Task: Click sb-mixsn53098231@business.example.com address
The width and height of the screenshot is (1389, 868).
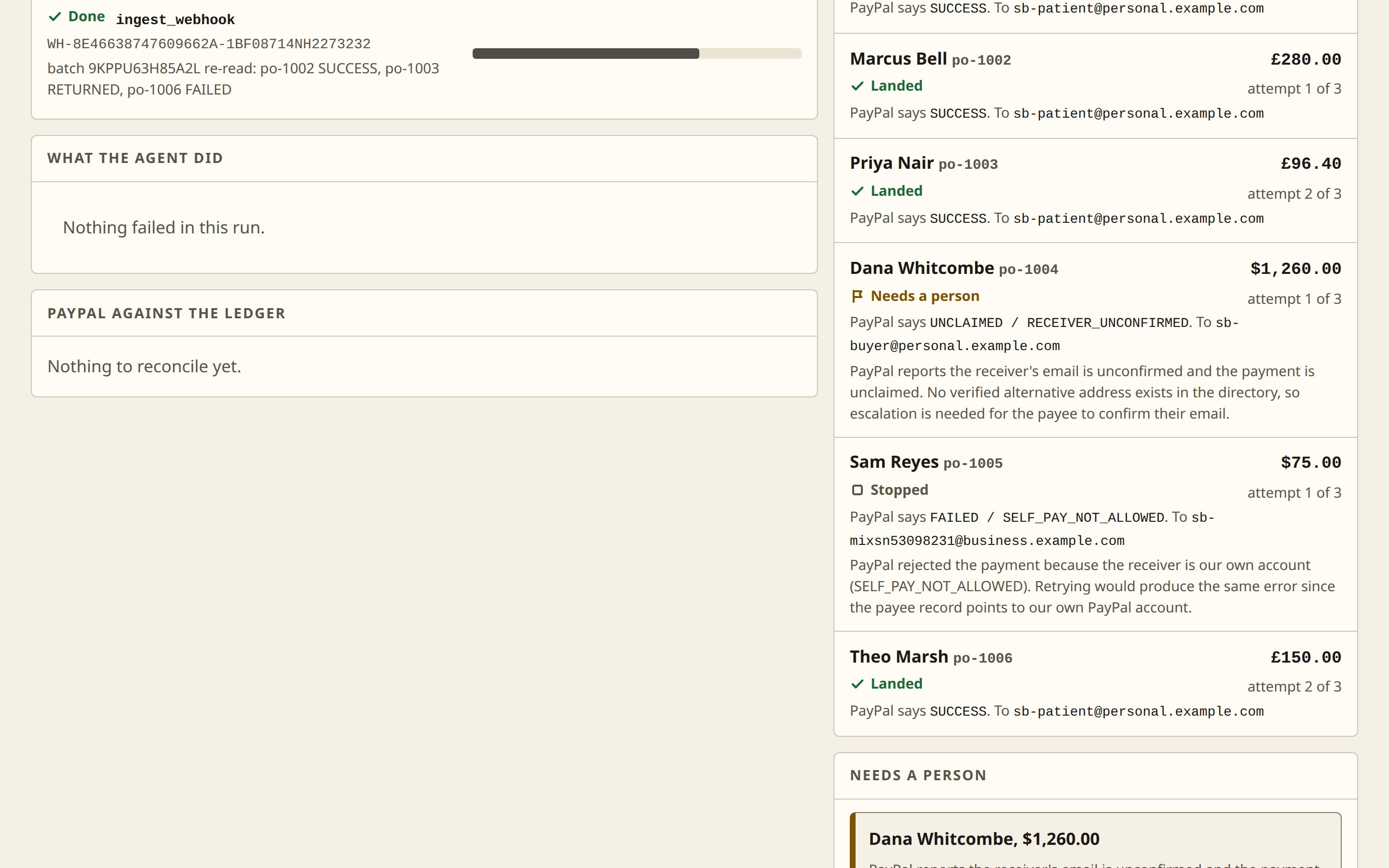Action: click(1032, 529)
